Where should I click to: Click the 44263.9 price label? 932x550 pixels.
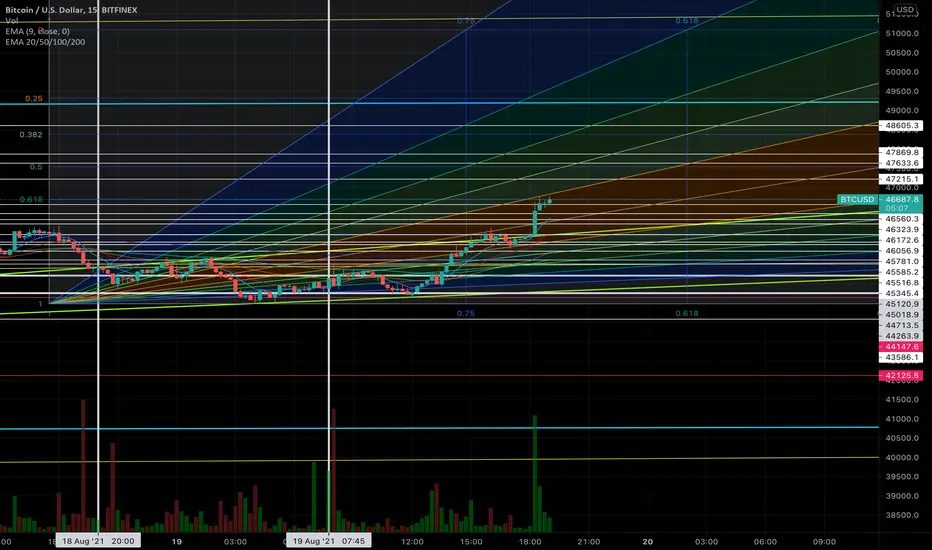[x=901, y=336]
